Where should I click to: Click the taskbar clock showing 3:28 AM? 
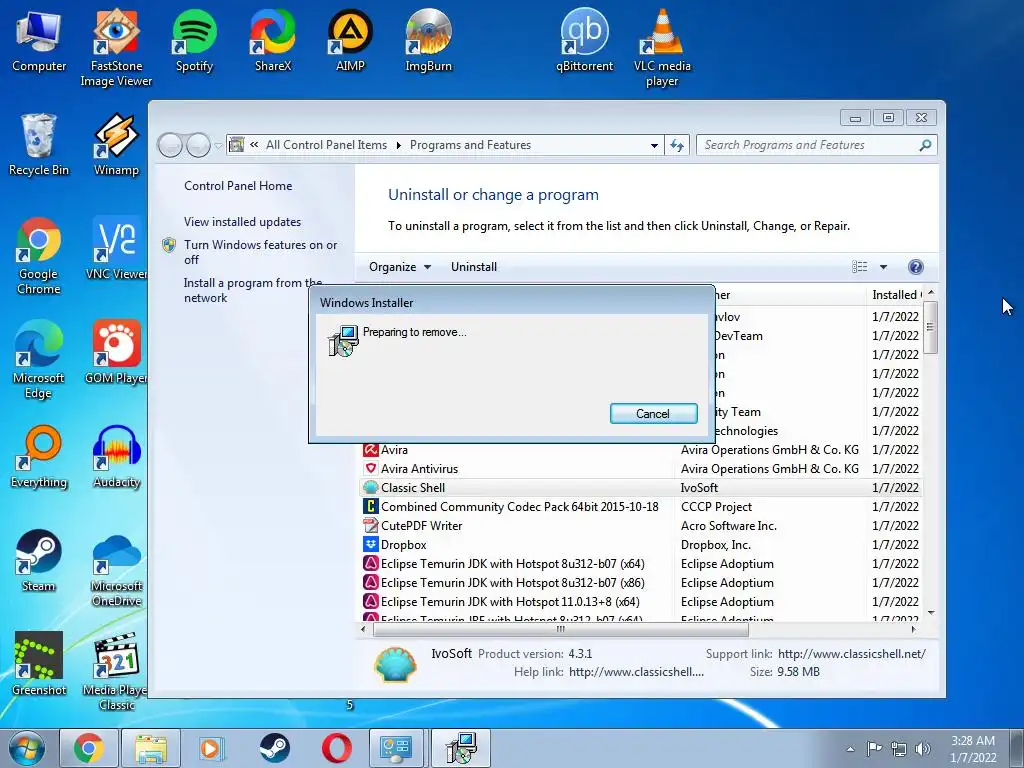(x=973, y=749)
